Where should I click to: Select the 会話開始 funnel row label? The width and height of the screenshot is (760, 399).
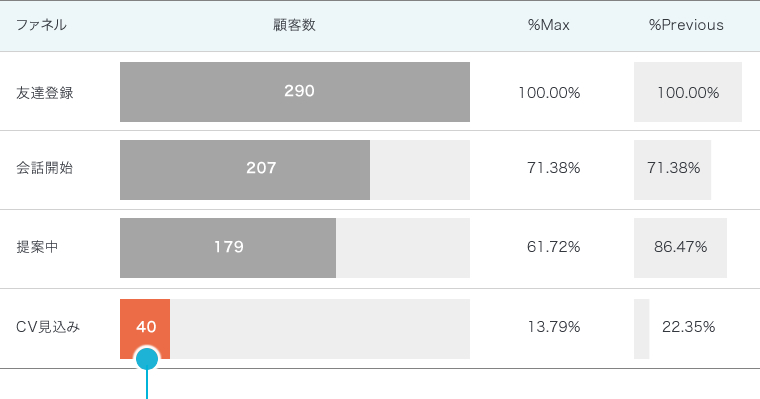point(45,168)
